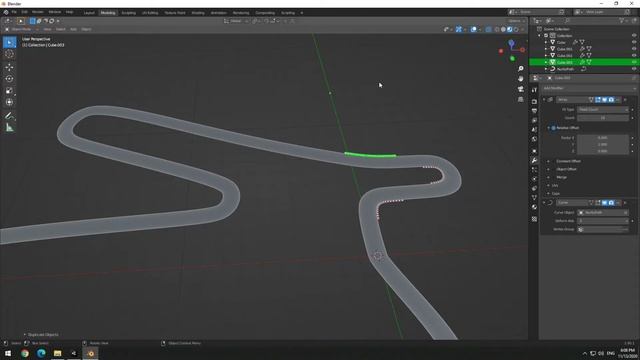The image size is (640, 360).
Task: Hide the Cube object via eye
Action: tap(634, 42)
